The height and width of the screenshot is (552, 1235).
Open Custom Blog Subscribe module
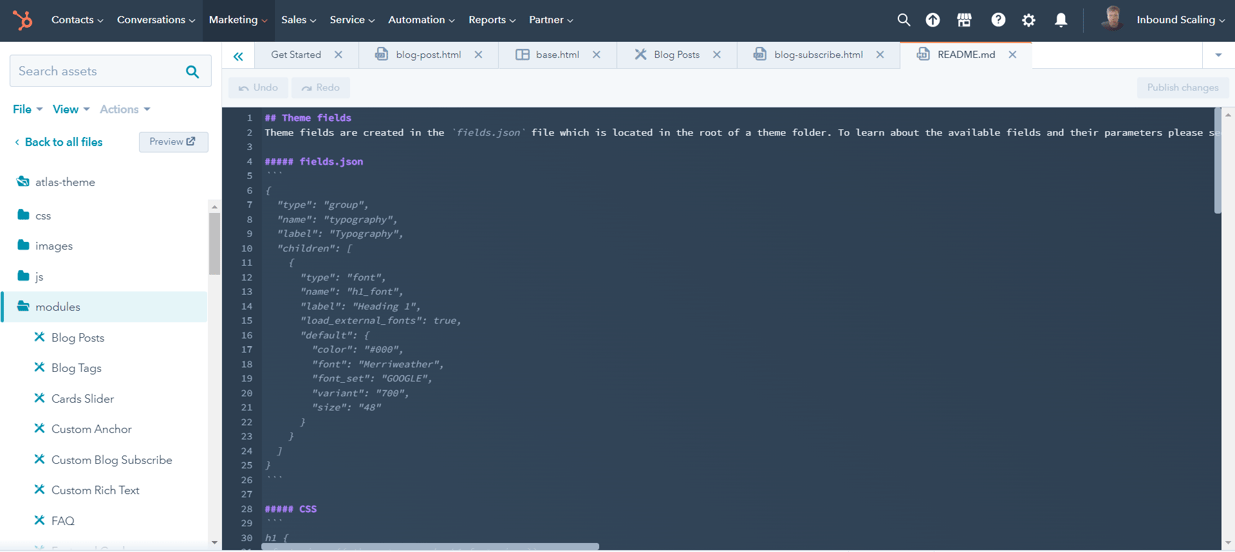[x=111, y=460]
